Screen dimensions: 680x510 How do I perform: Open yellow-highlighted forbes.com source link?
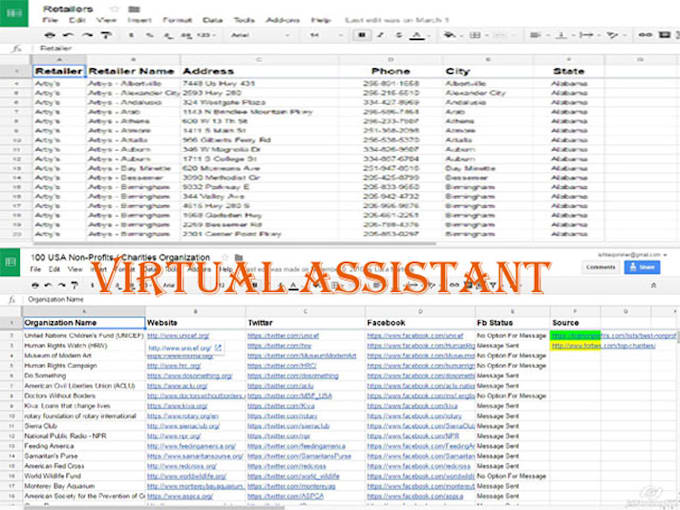point(604,346)
